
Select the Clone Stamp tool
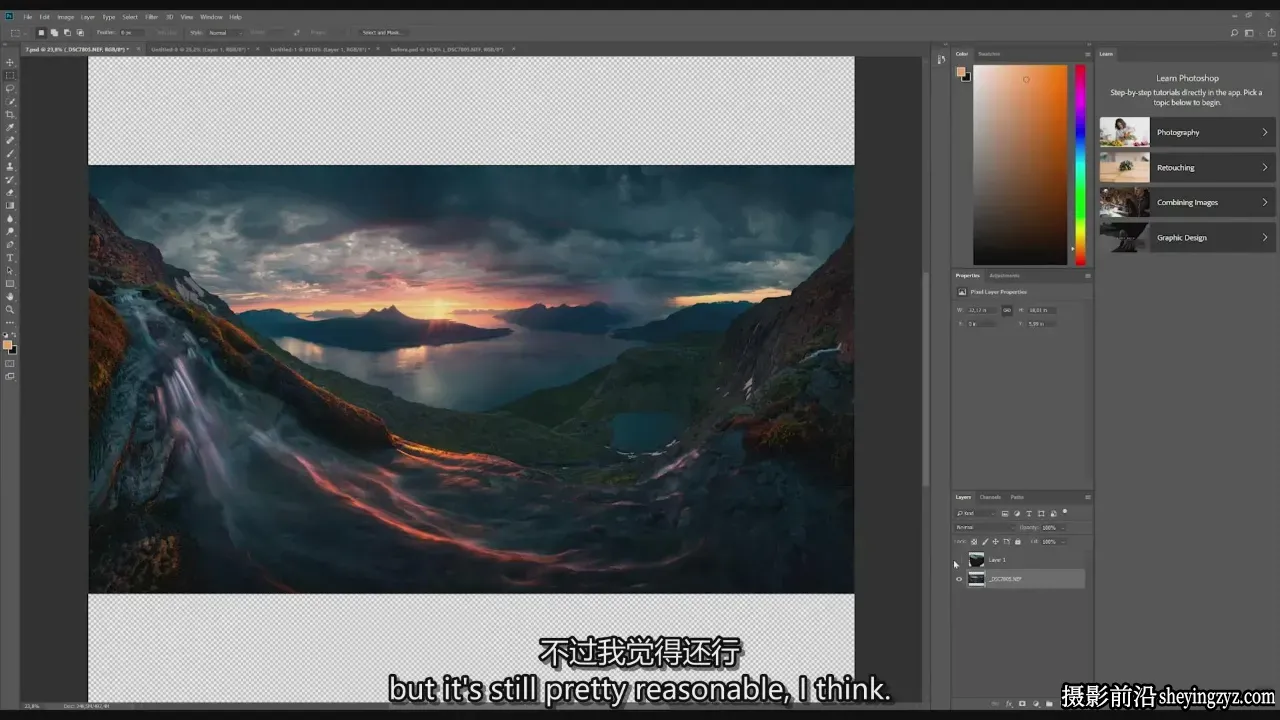tap(10, 166)
